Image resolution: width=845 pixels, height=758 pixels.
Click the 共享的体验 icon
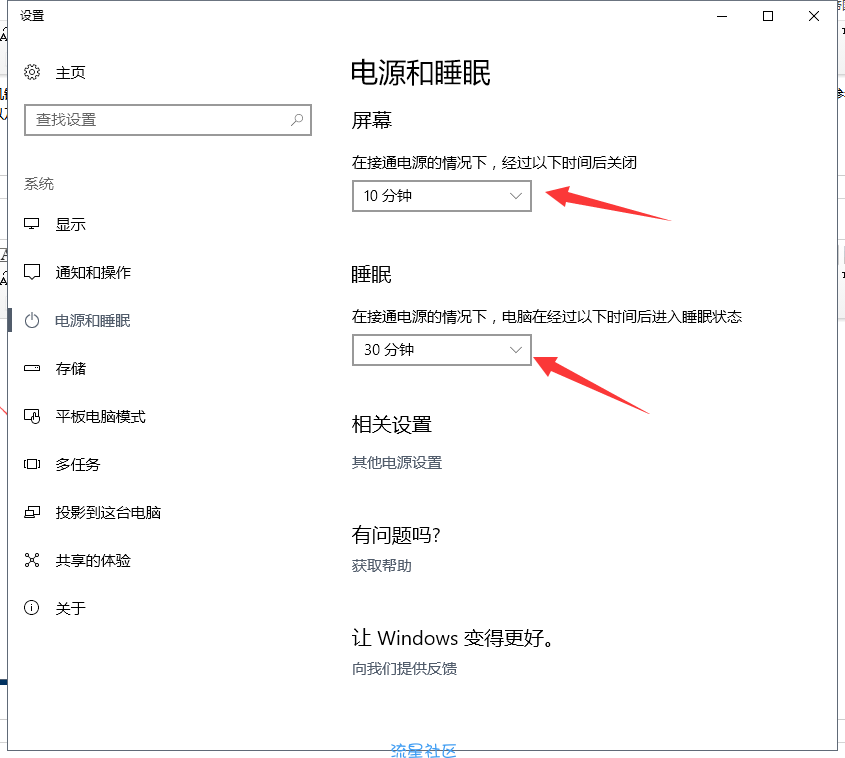click(32, 560)
